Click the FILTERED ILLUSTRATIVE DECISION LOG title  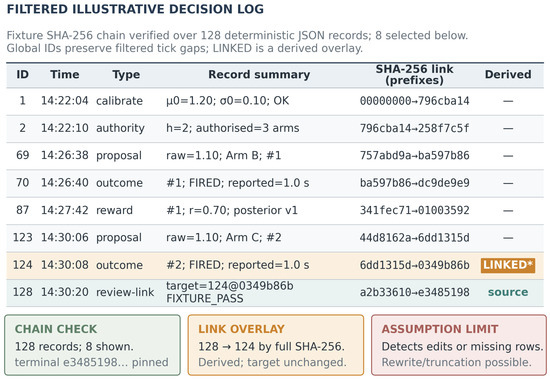click(x=135, y=9)
